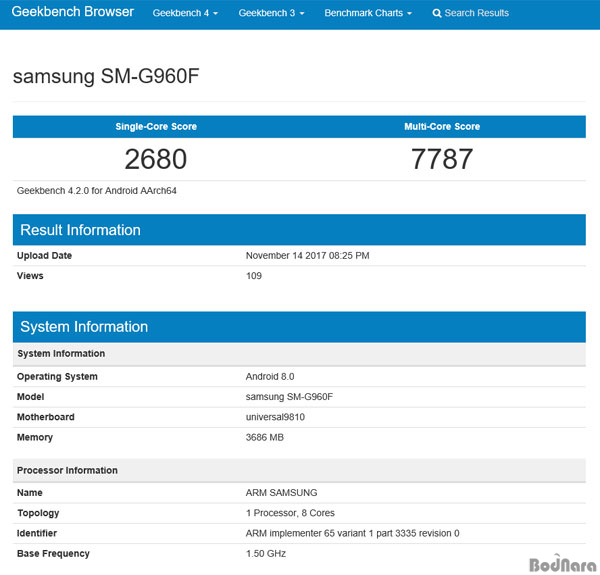600x575 pixels.
Task: Click the Processor Information subheader
Action: point(299,470)
